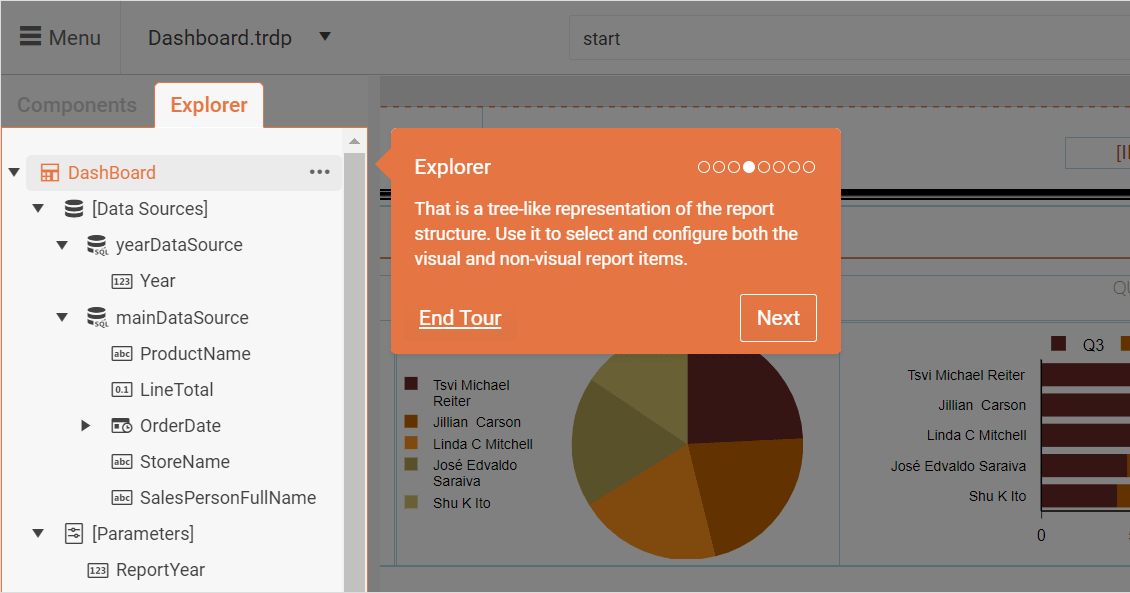1130x593 pixels.
Task: Click the mainDataSource SQL icon
Action: [97, 318]
